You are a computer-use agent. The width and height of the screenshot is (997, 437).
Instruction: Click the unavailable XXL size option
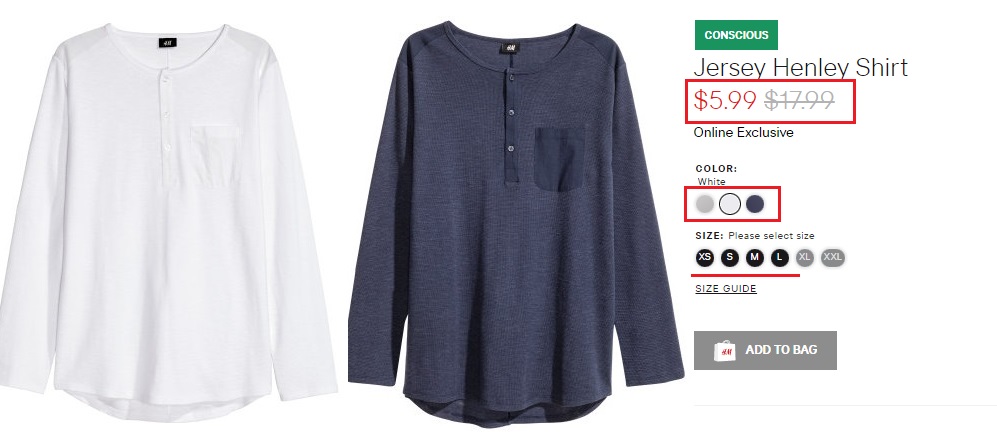[832, 258]
